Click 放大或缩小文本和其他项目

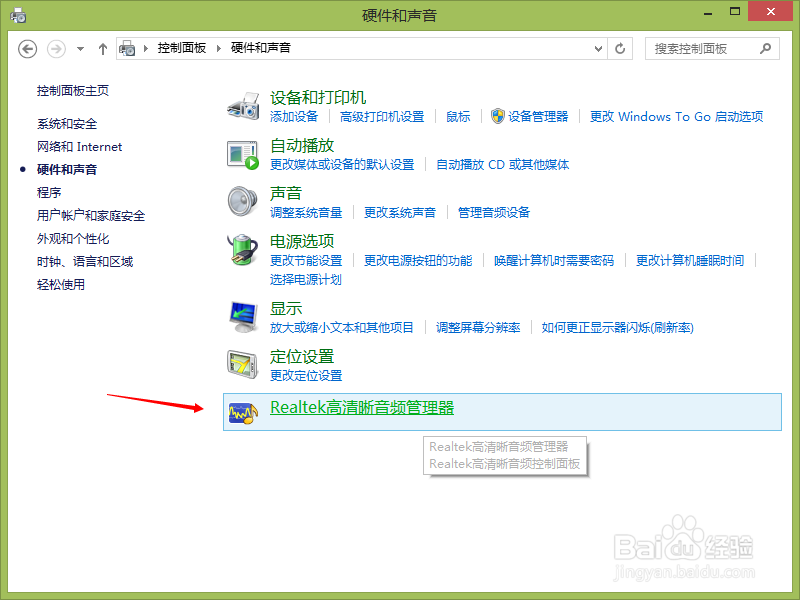[342, 327]
